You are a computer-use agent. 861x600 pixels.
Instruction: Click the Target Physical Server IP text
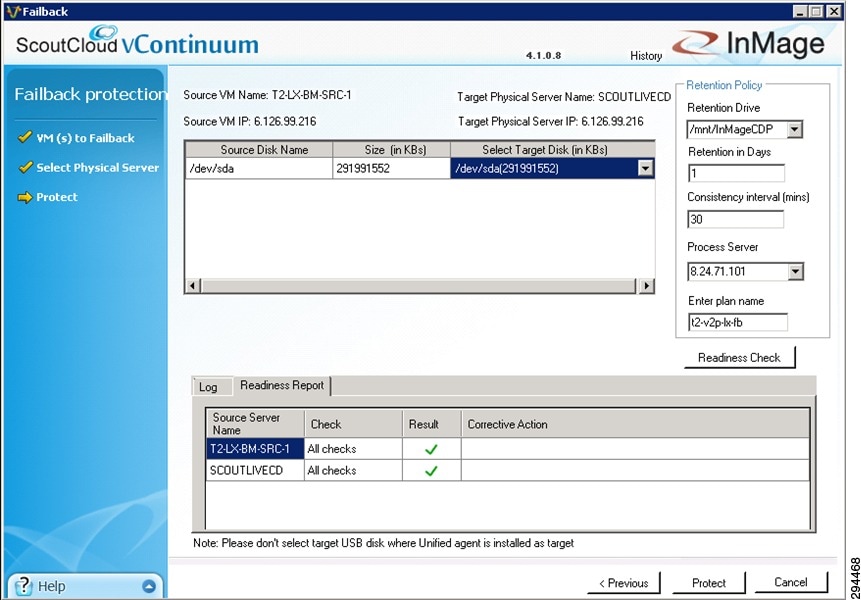tap(551, 121)
